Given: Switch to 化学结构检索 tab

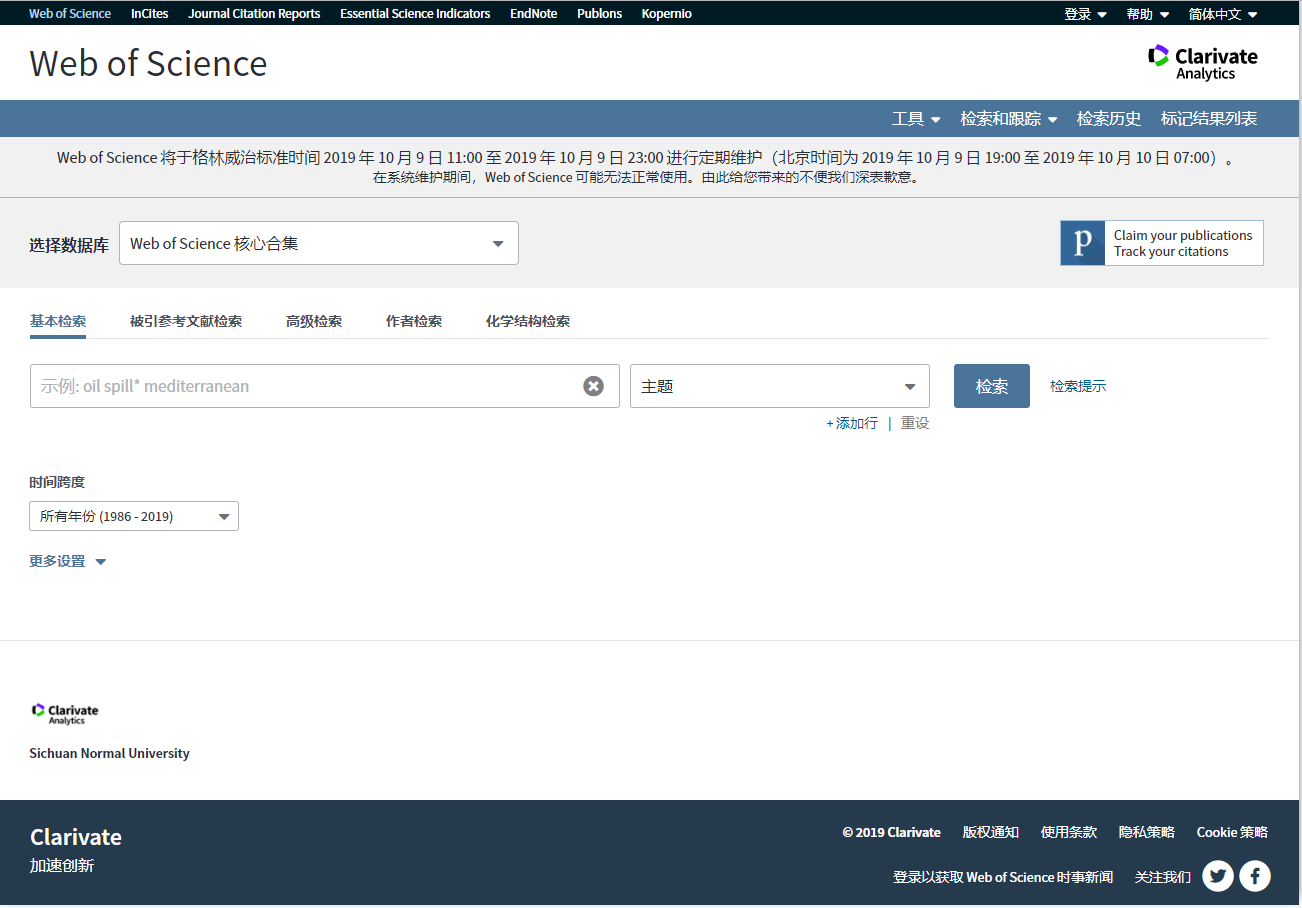Looking at the screenshot, I should (x=528, y=321).
